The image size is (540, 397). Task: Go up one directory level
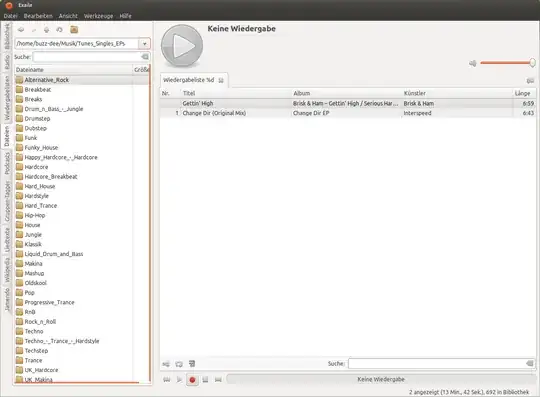(x=46, y=30)
